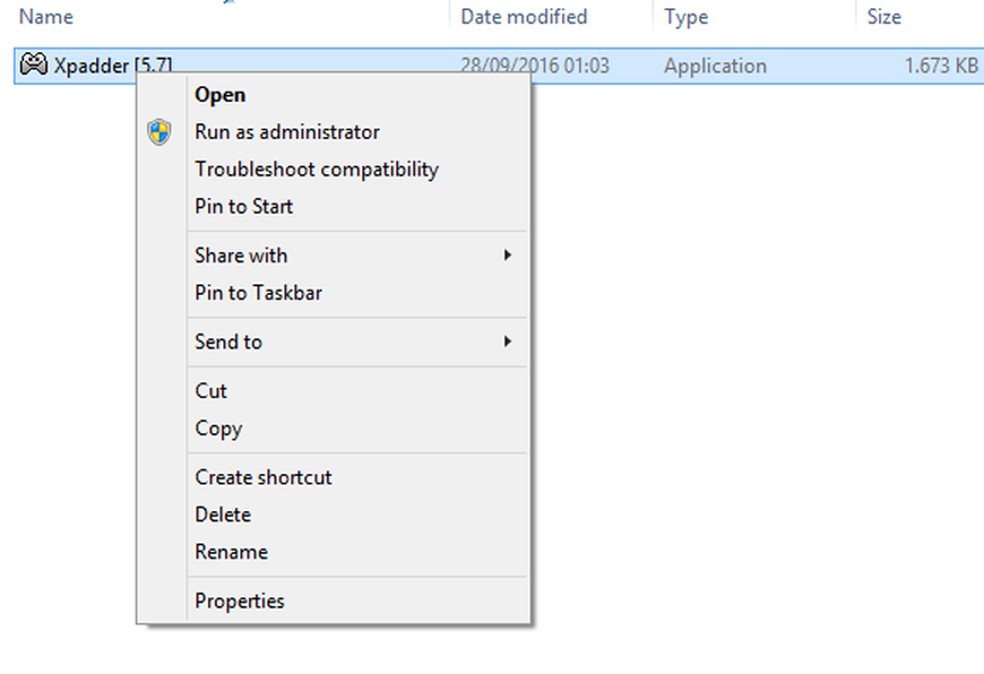Delete the Xpadder file via menu
This screenshot has height=674, width=984.
click(222, 515)
